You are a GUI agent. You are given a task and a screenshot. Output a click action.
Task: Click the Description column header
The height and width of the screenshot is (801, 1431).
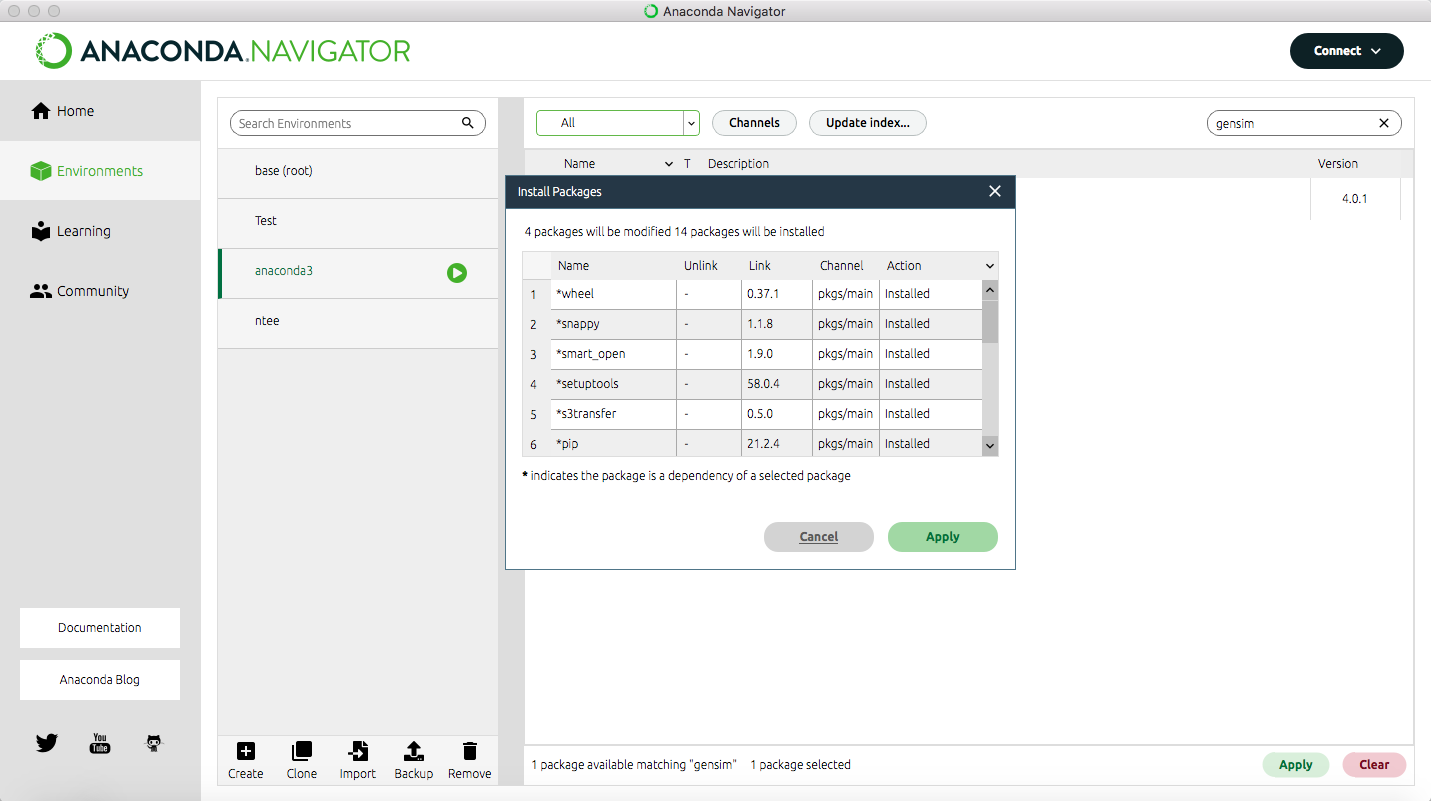point(739,164)
